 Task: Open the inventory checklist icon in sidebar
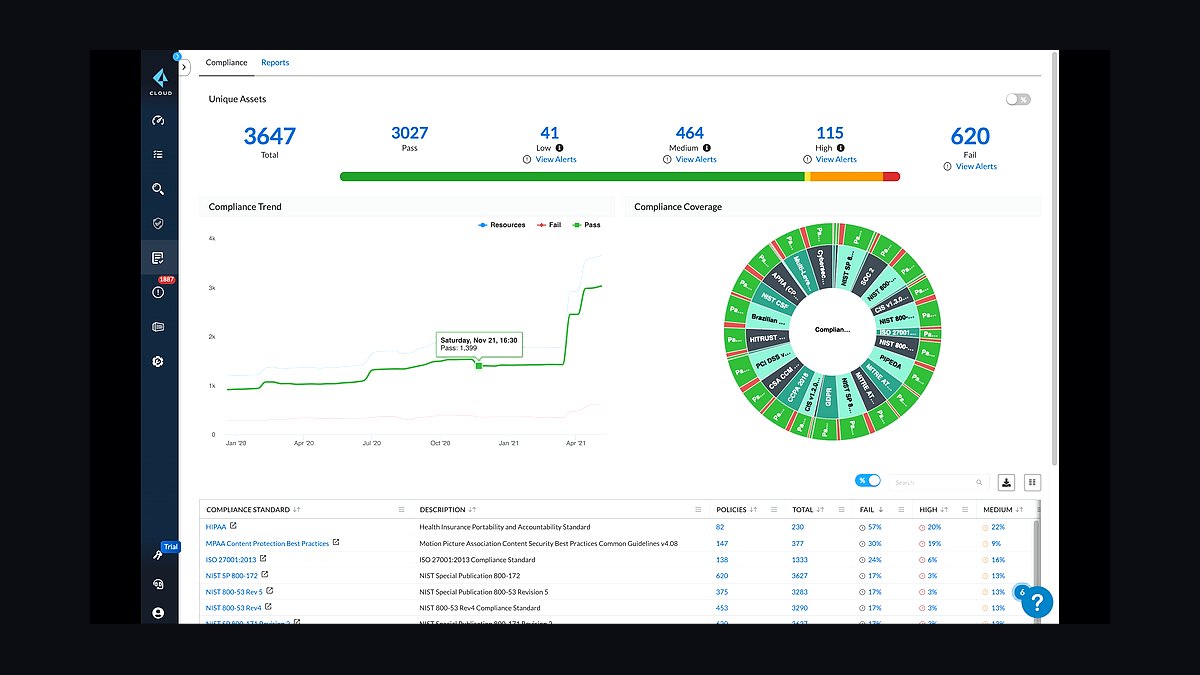point(158,155)
